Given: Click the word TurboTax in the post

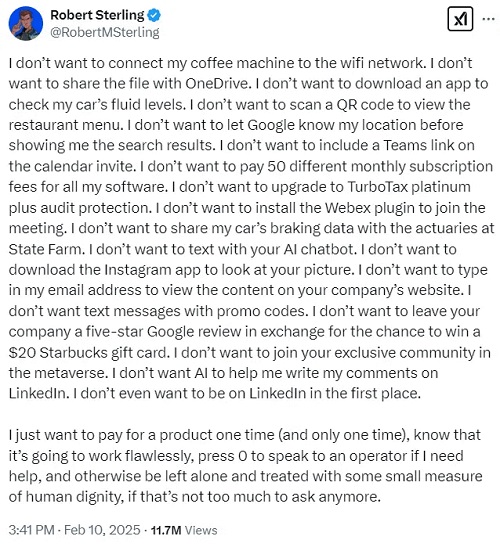Looking at the screenshot, I should 377,187.
